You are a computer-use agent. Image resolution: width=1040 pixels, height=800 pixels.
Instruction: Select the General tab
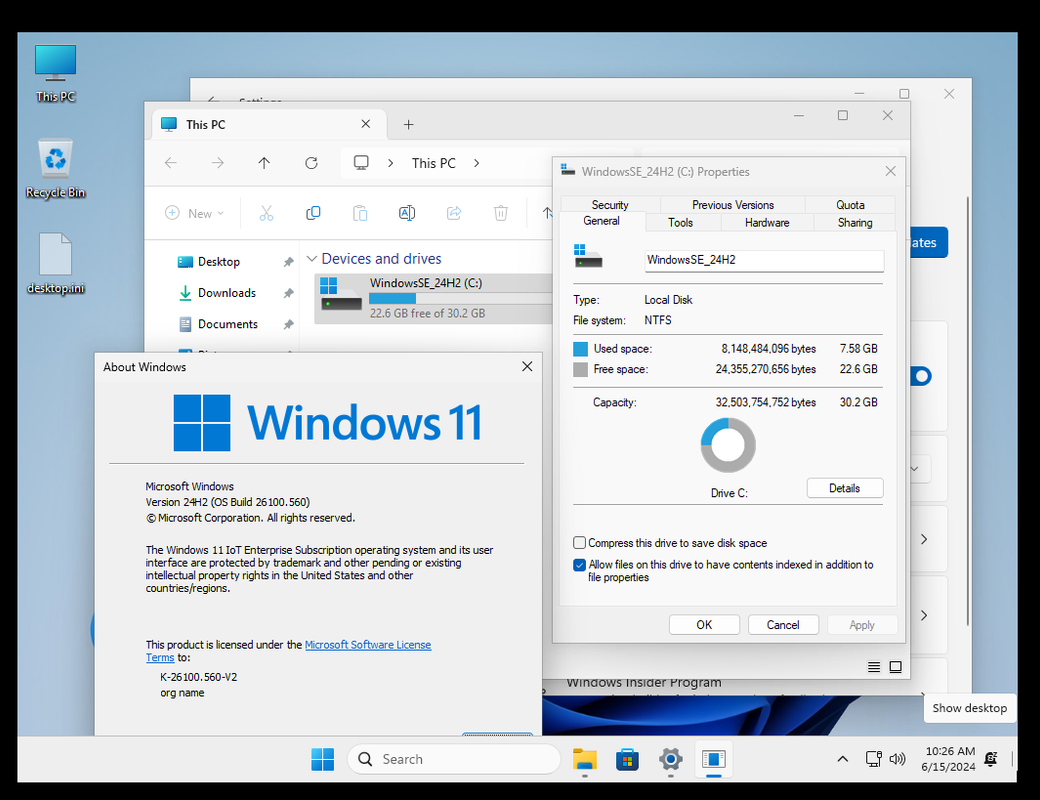pyautogui.click(x=602, y=221)
